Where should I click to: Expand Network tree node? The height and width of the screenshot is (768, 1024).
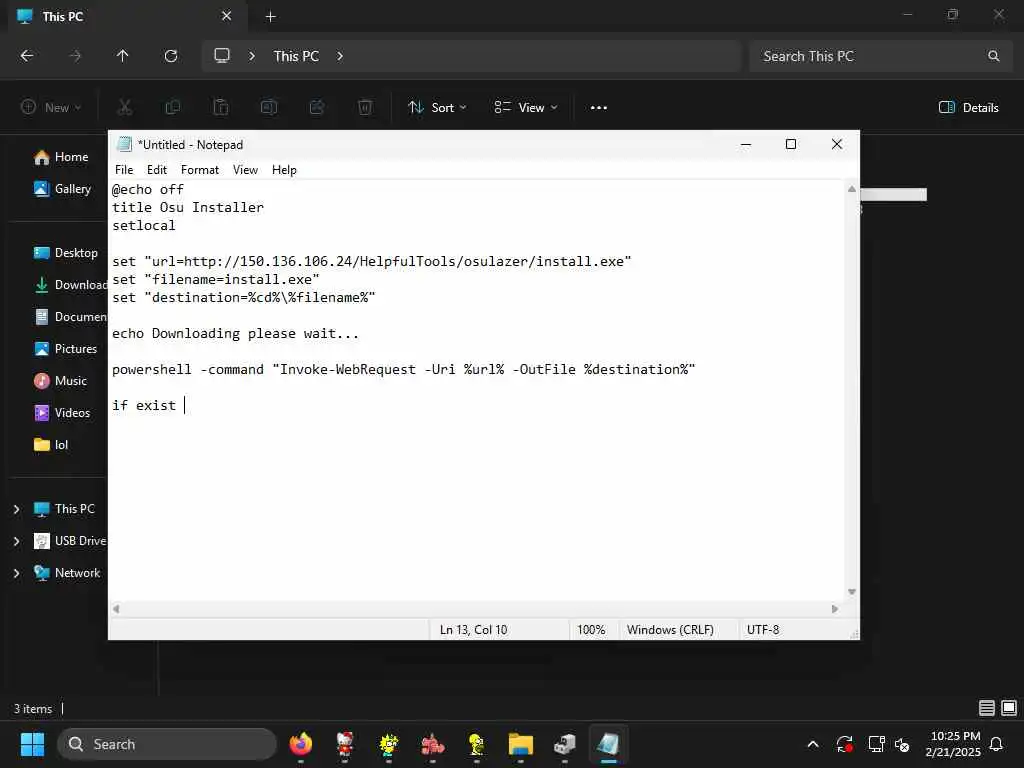click(16, 573)
